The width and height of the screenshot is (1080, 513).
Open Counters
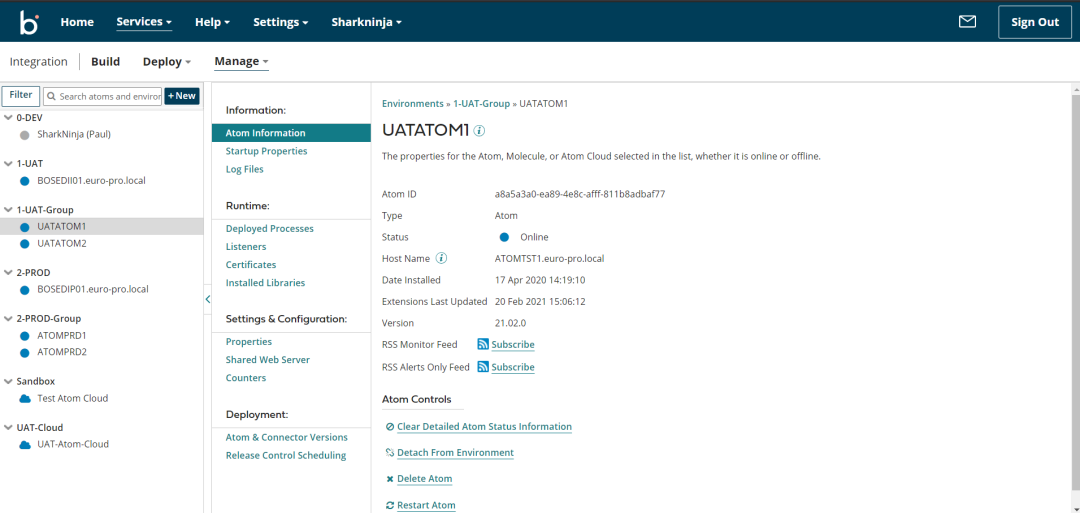point(246,378)
